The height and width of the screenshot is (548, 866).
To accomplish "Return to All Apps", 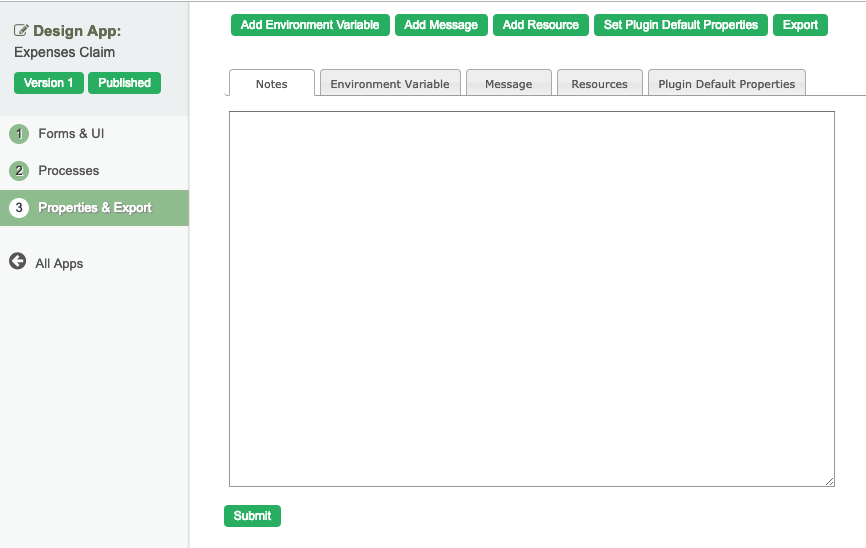I will 59,264.
